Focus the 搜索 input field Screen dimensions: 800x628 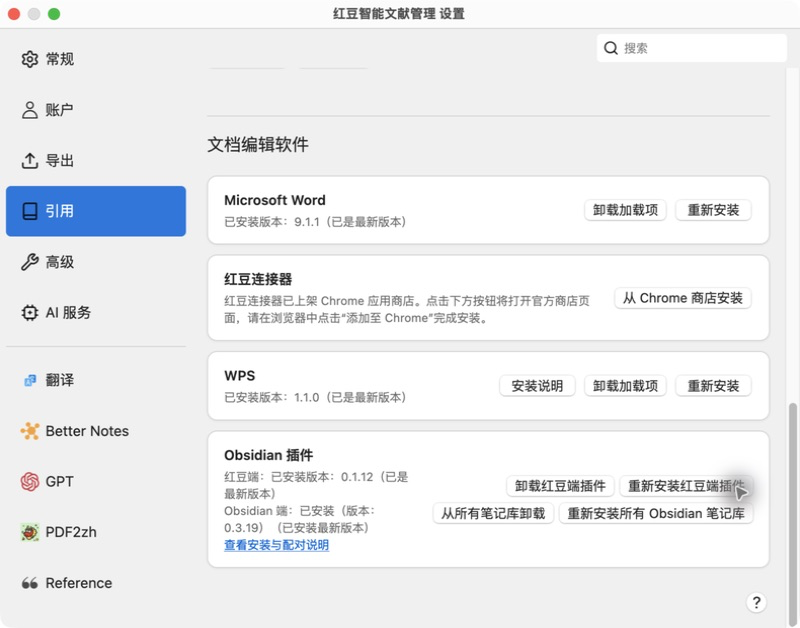pos(691,48)
